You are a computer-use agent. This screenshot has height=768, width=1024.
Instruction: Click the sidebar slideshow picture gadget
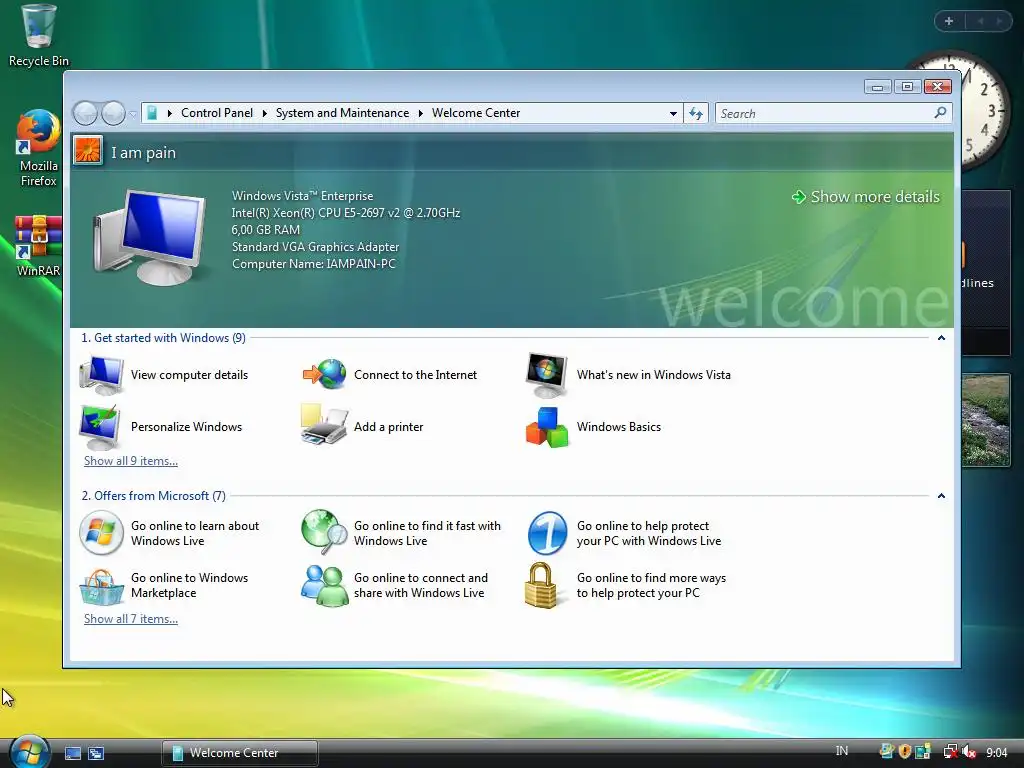click(x=986, y=420)
